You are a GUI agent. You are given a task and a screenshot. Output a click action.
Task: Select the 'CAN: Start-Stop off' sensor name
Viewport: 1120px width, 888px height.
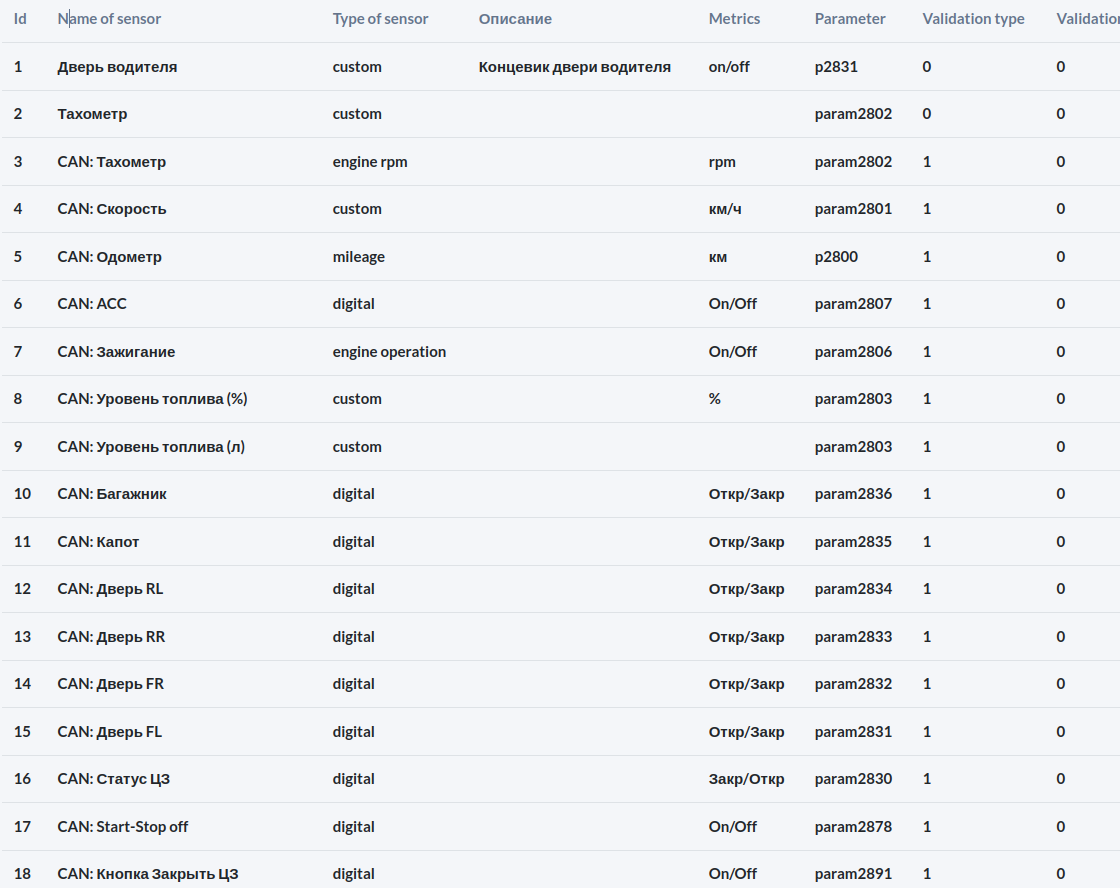point(123,827)
